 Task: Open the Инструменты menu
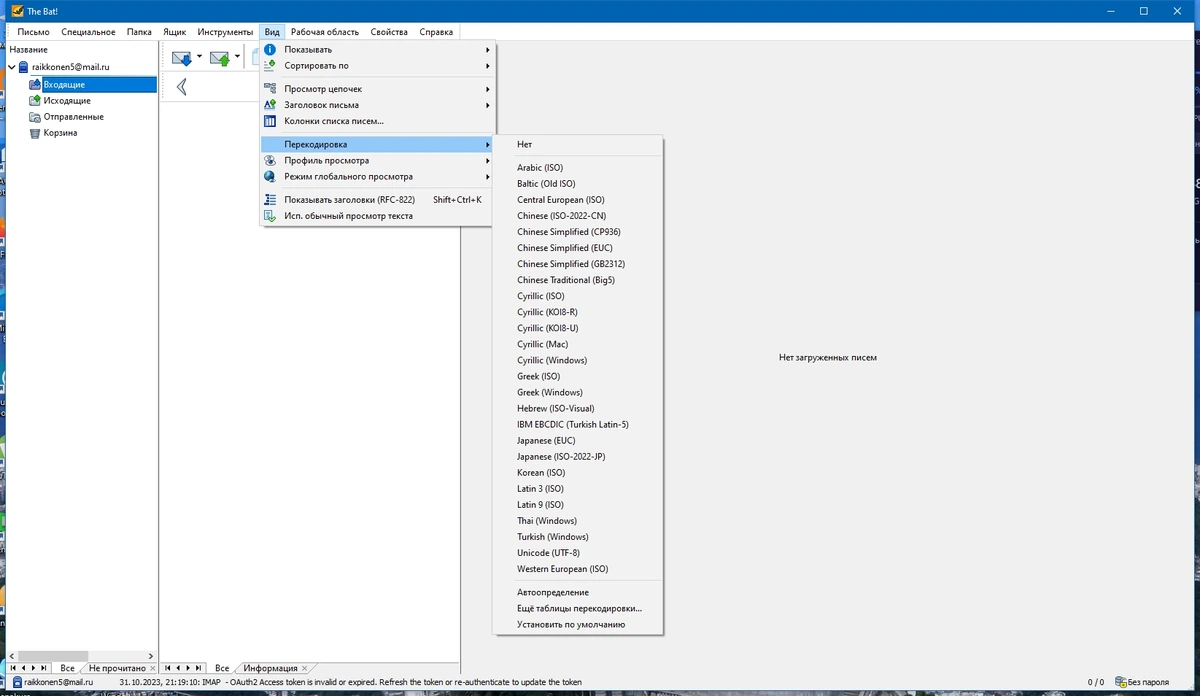point(225,32)
